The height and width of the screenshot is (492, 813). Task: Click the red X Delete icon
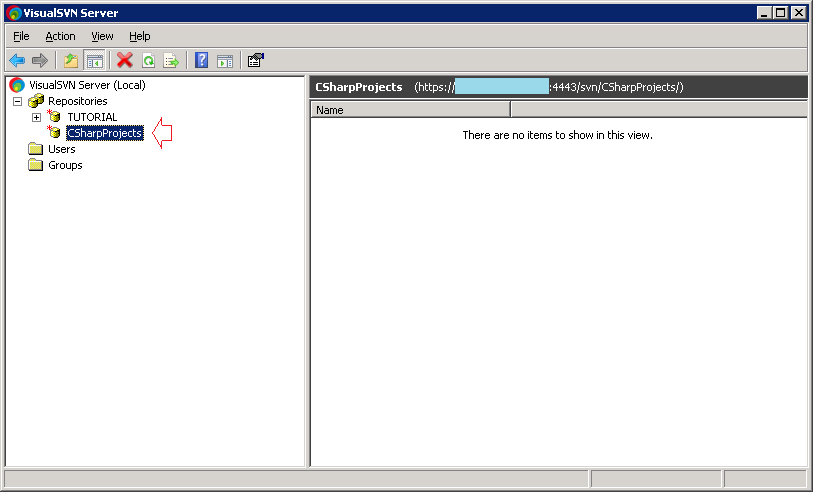[124, 60]
